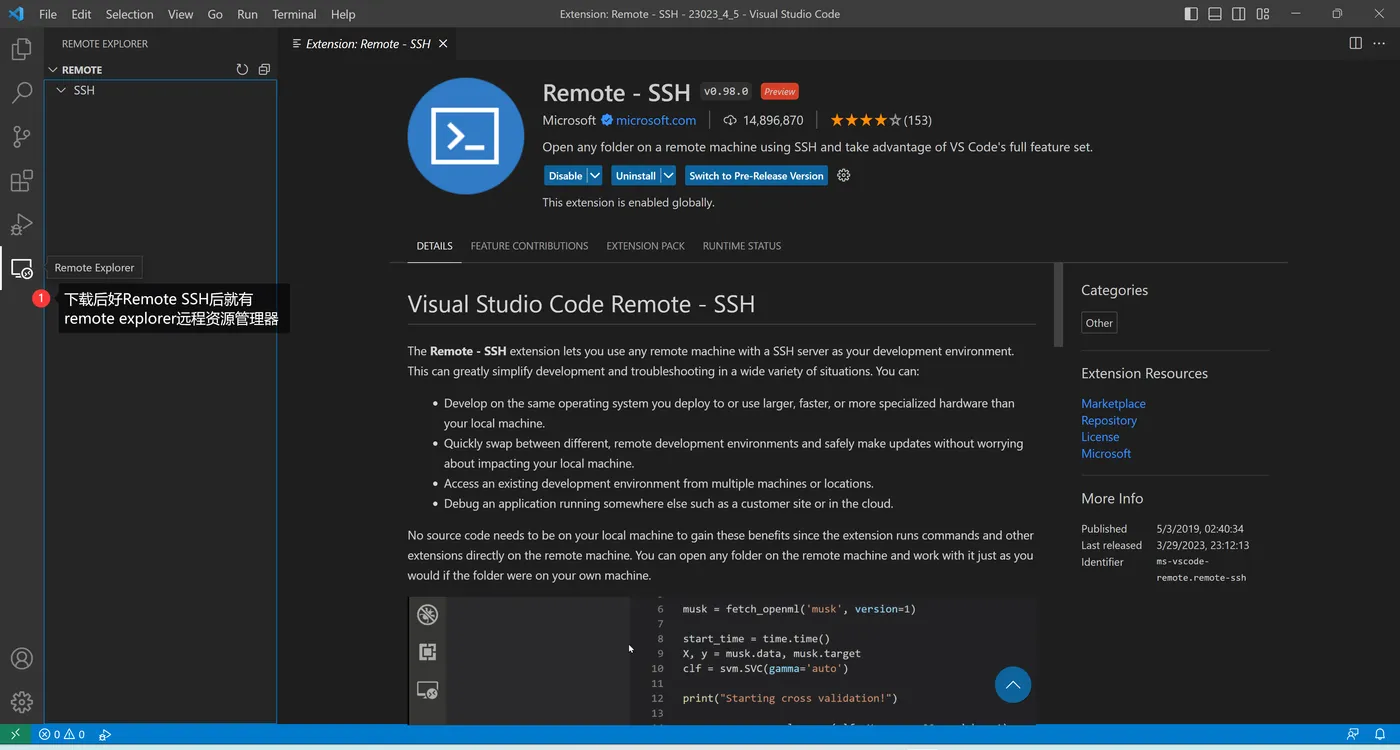Collapse all in Remote explorer header

pos(264,70)
